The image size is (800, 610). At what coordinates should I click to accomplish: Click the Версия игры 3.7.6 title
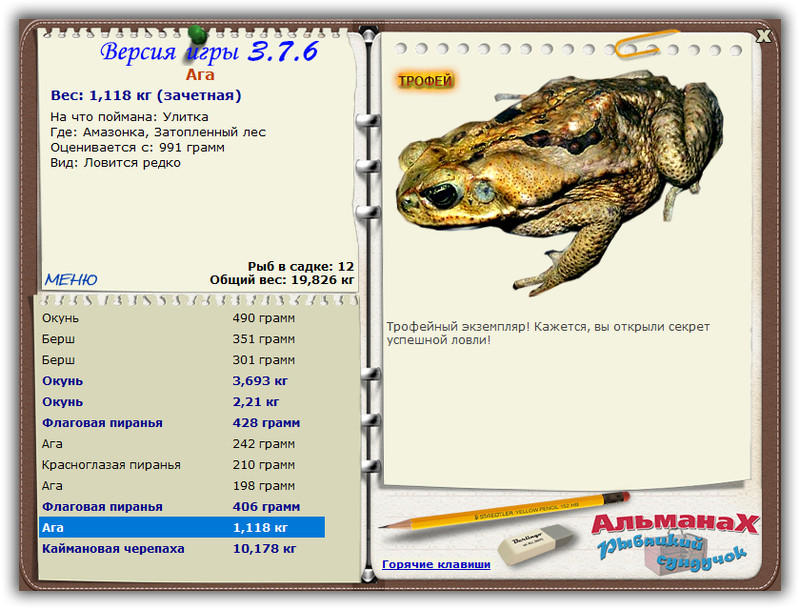(x=209, y=52)
